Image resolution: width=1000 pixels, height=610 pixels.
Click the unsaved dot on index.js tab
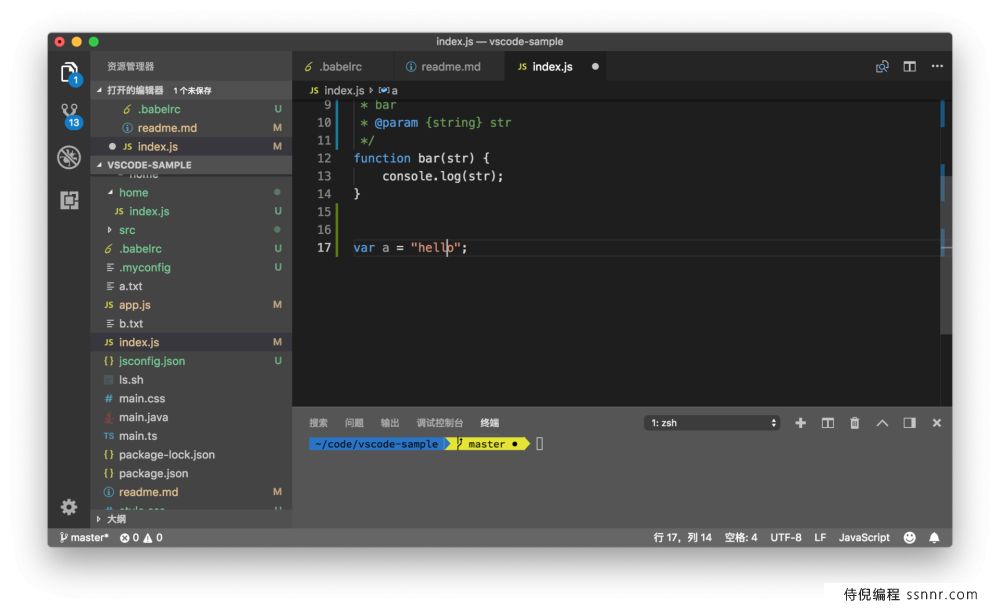tap(595, 66)
